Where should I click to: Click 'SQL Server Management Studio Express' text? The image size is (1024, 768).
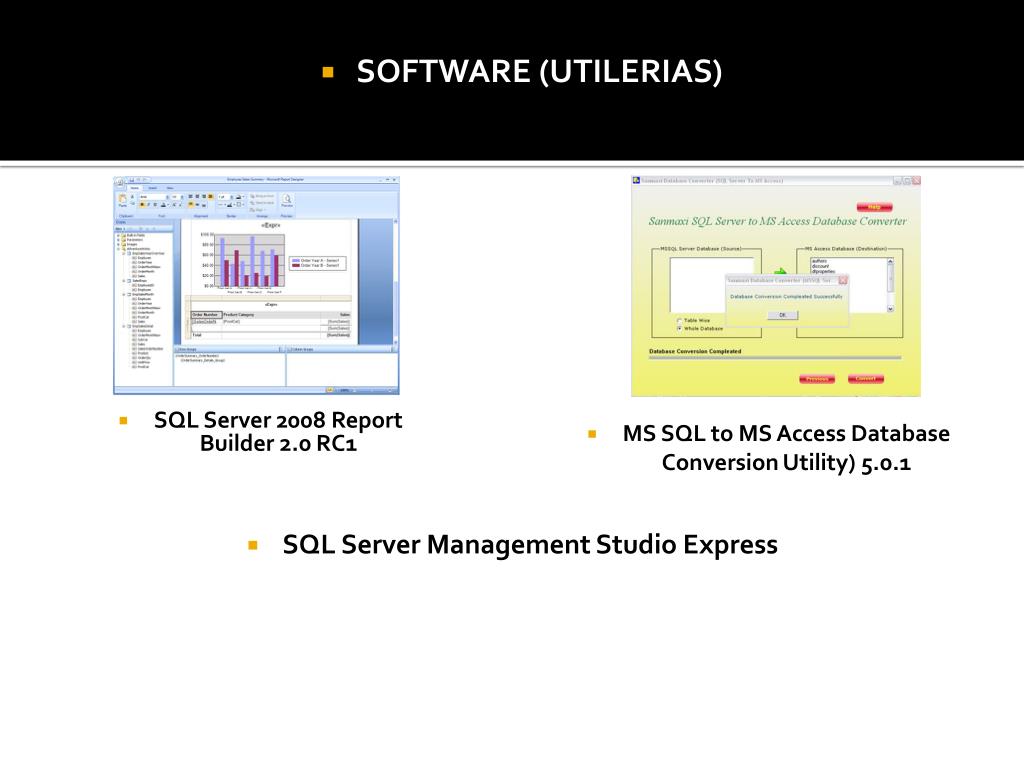coord(530,544)
